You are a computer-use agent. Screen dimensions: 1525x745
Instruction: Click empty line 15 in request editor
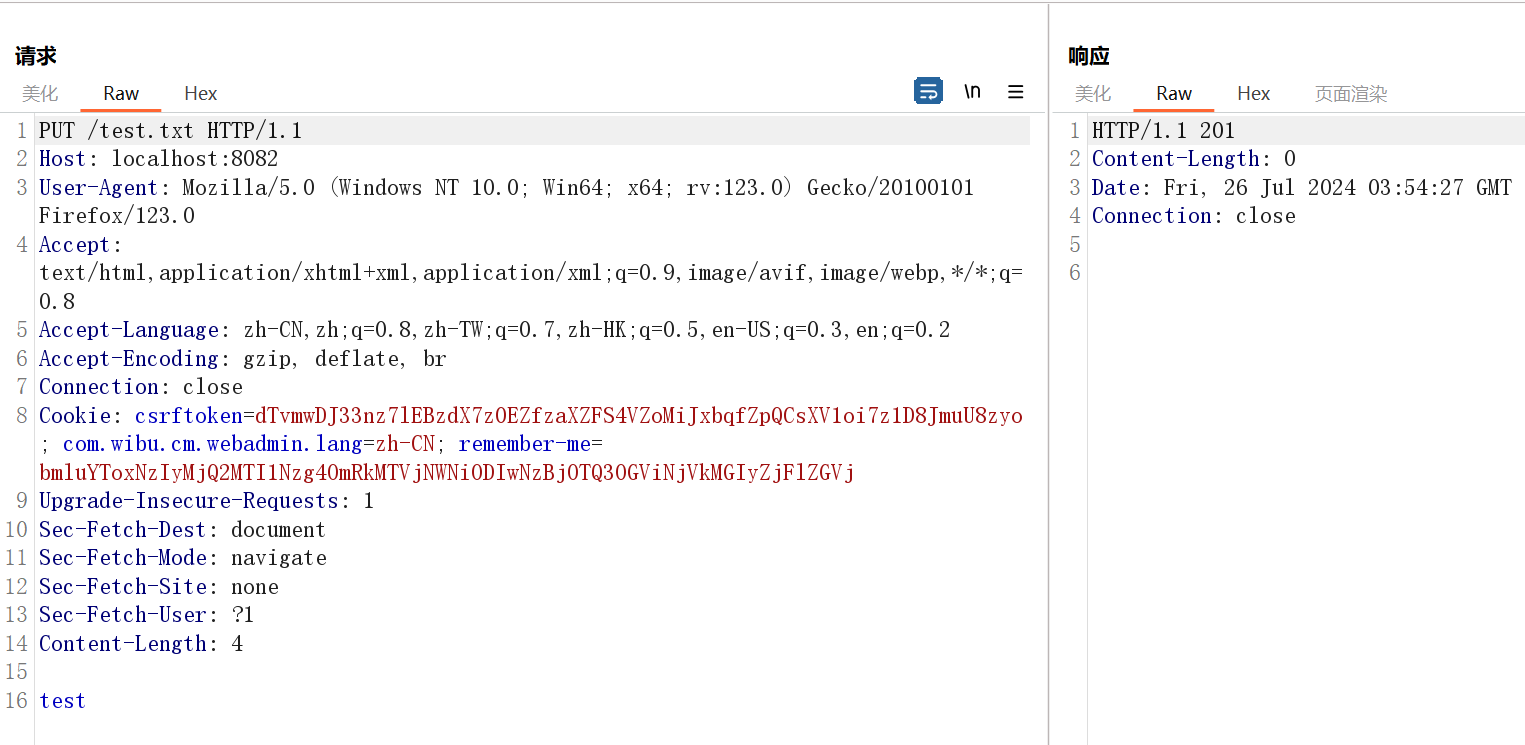[x=534, y=671]
